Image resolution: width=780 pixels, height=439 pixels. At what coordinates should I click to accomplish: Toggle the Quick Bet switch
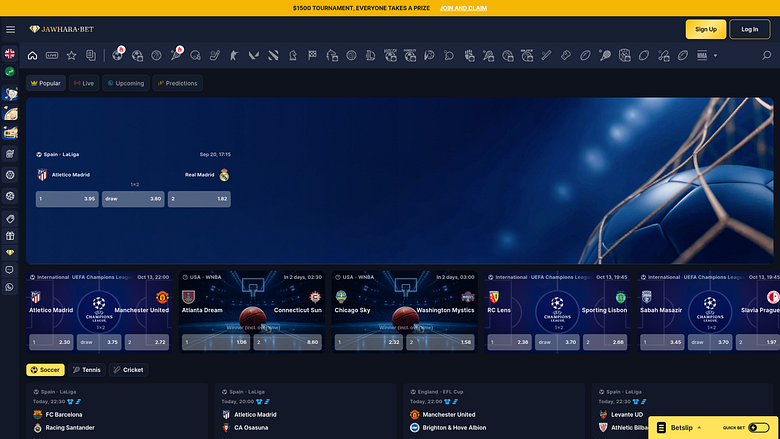pos(759,428)
